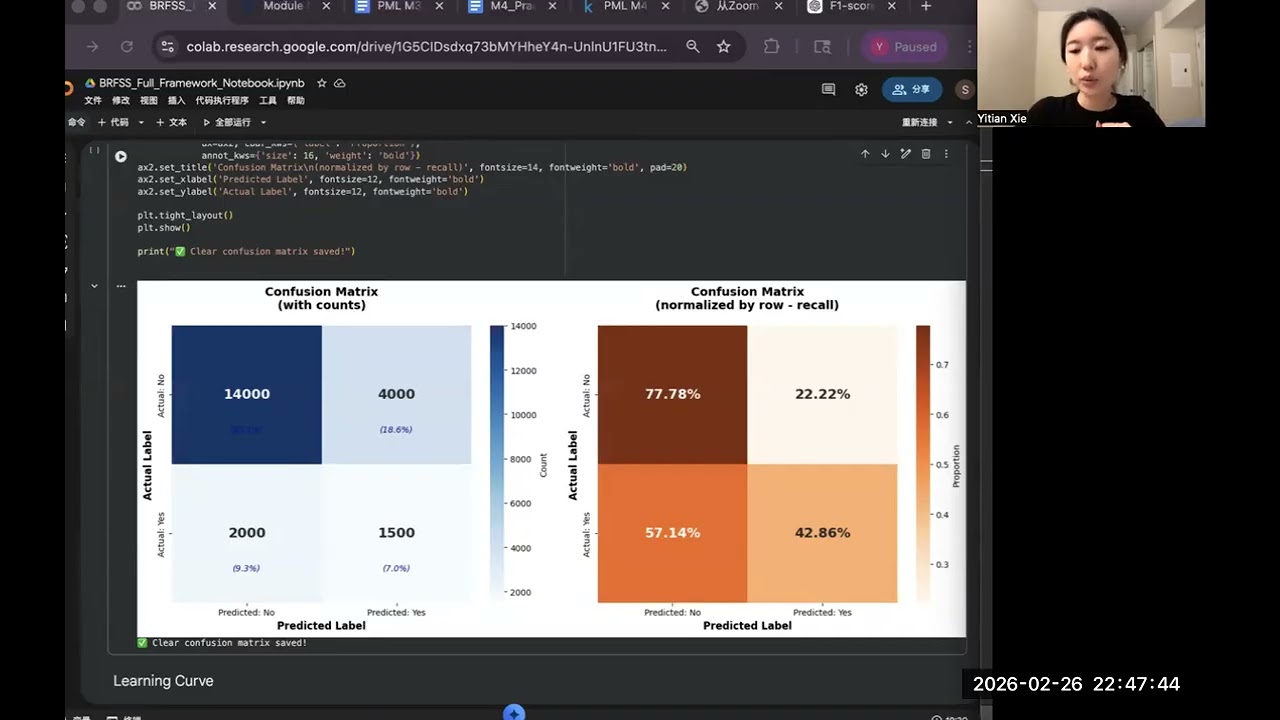
Task: Open output cell options ellipsis
Action: (121, 286)
